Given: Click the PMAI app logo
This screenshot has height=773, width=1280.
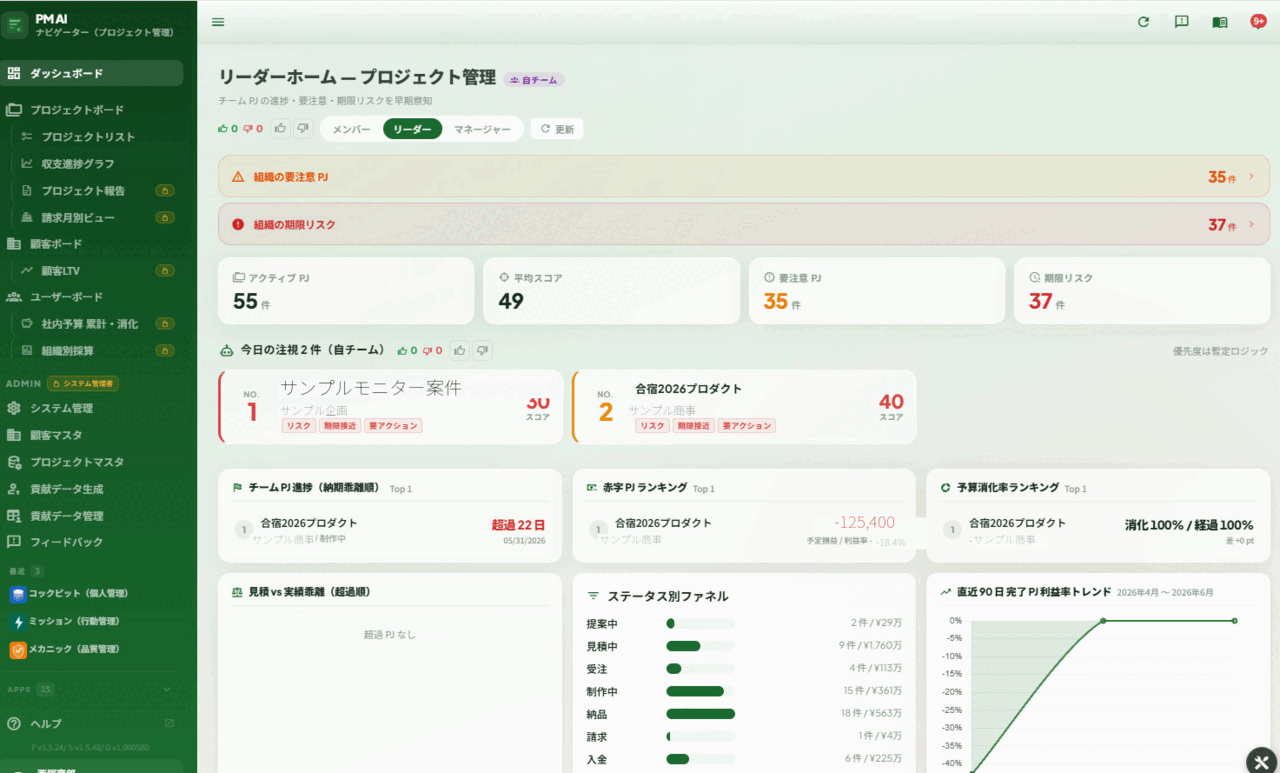Looking at the screenshot, I should tap(14, 24).
